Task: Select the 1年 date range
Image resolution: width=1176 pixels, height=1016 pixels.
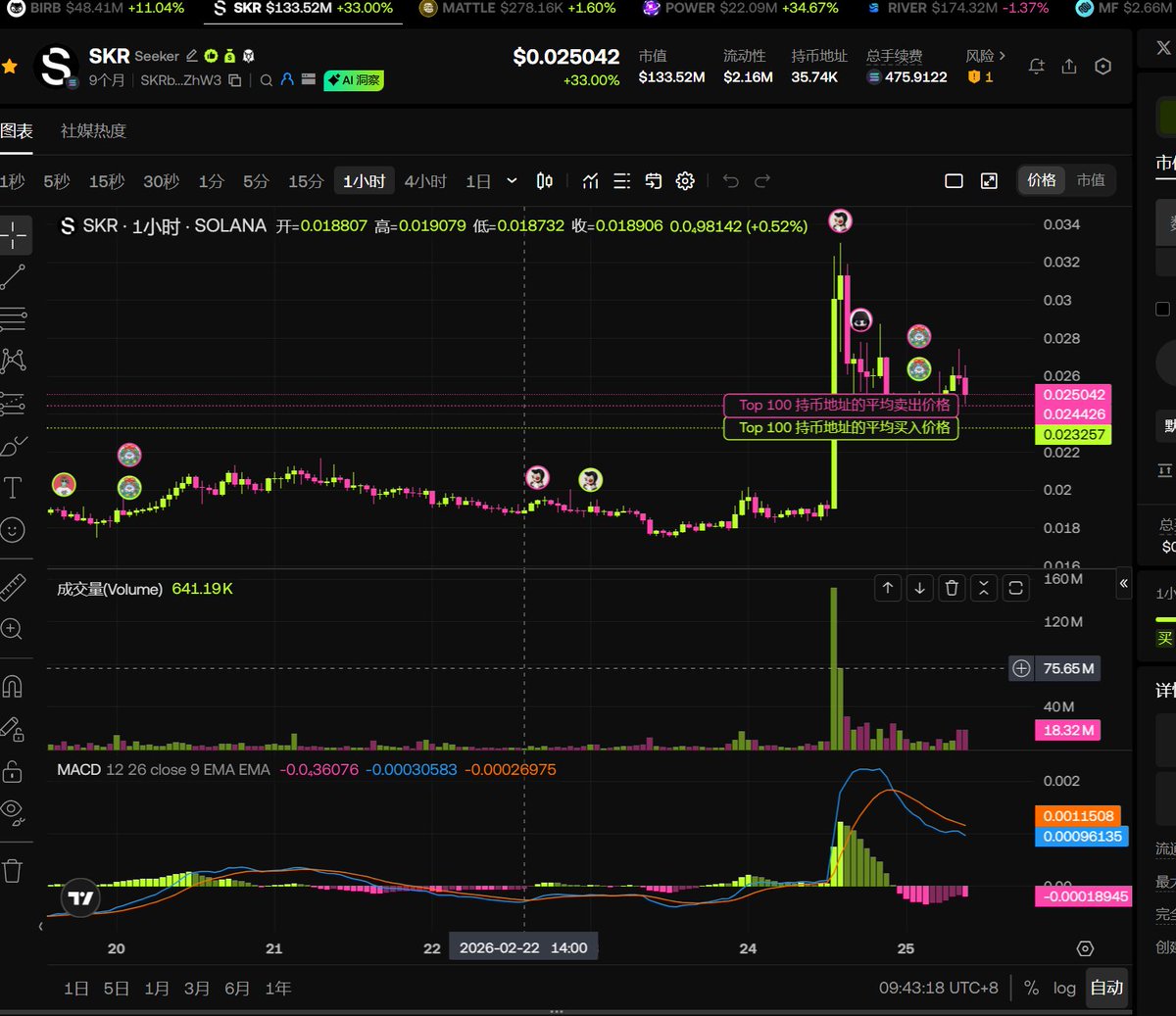Action: coord(278,989)
